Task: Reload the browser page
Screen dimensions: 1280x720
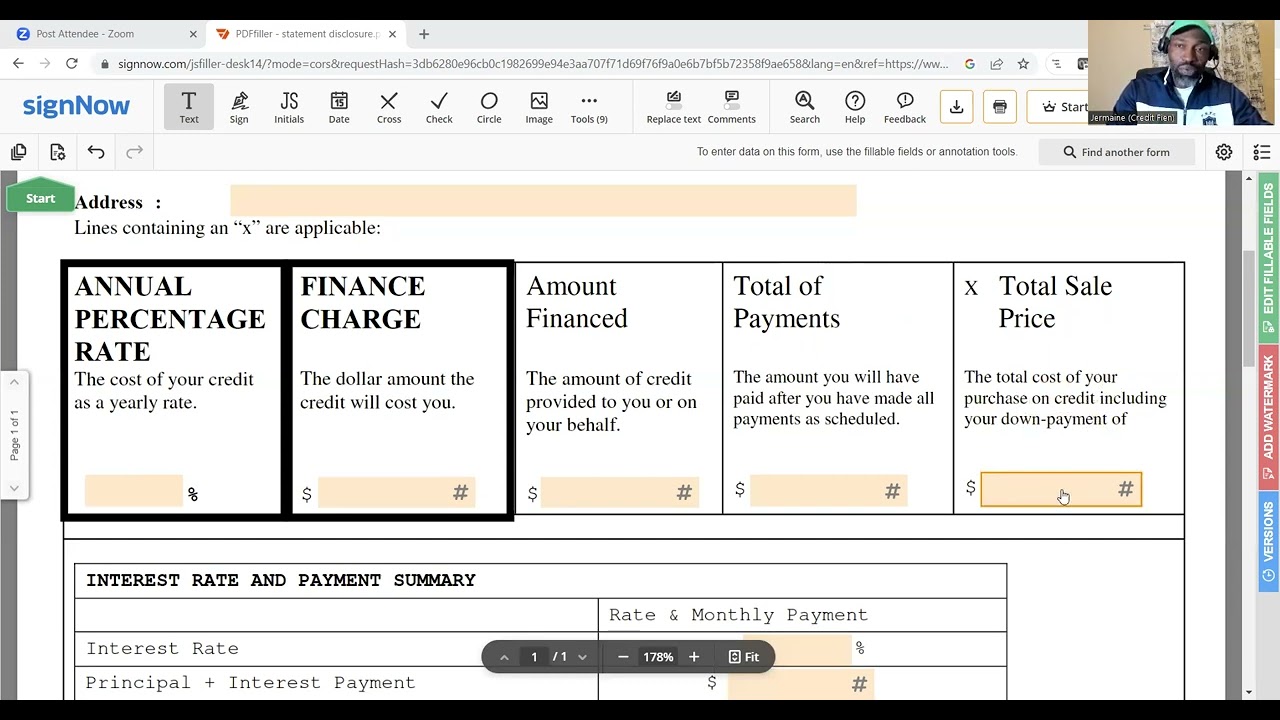Action: click(72, 64)
